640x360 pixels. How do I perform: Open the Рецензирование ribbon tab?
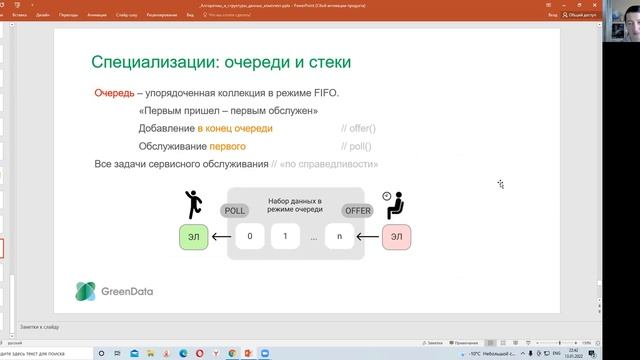pyautogui.click(x=162, y=15)
